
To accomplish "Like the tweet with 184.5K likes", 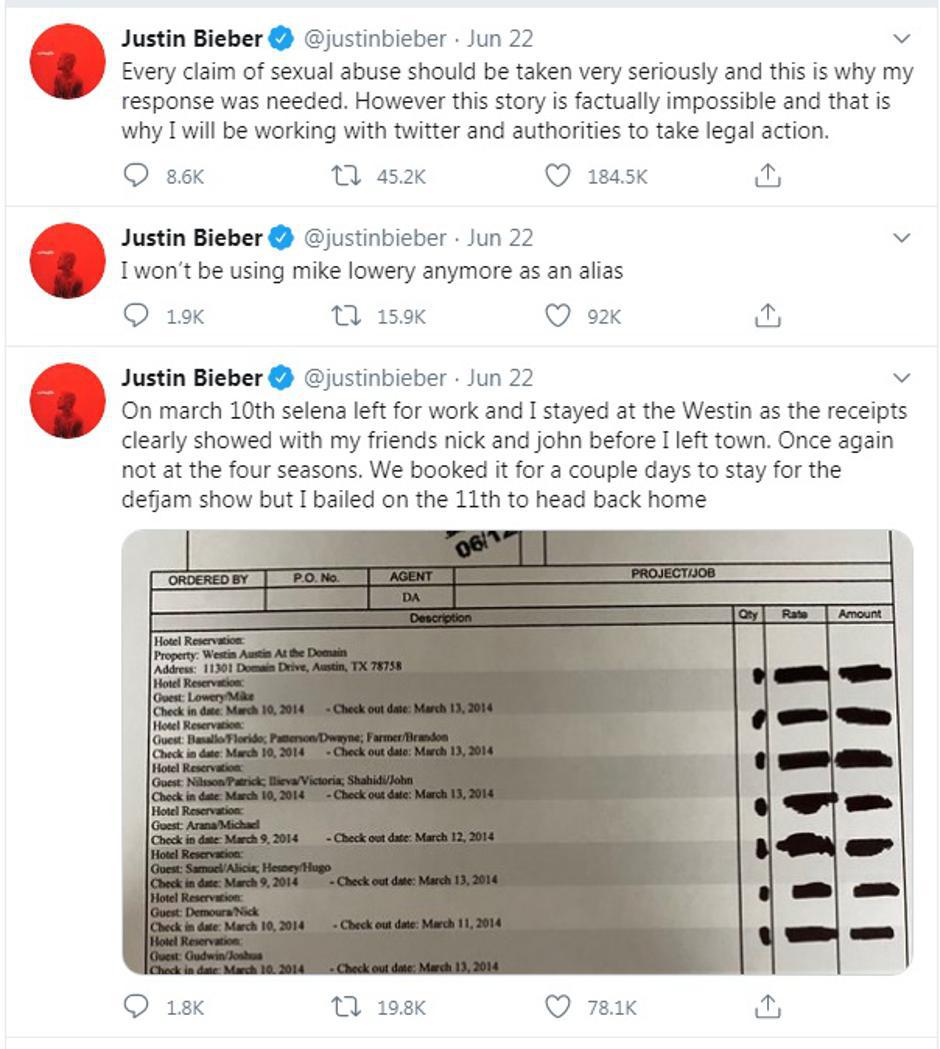I will [557, 177].
